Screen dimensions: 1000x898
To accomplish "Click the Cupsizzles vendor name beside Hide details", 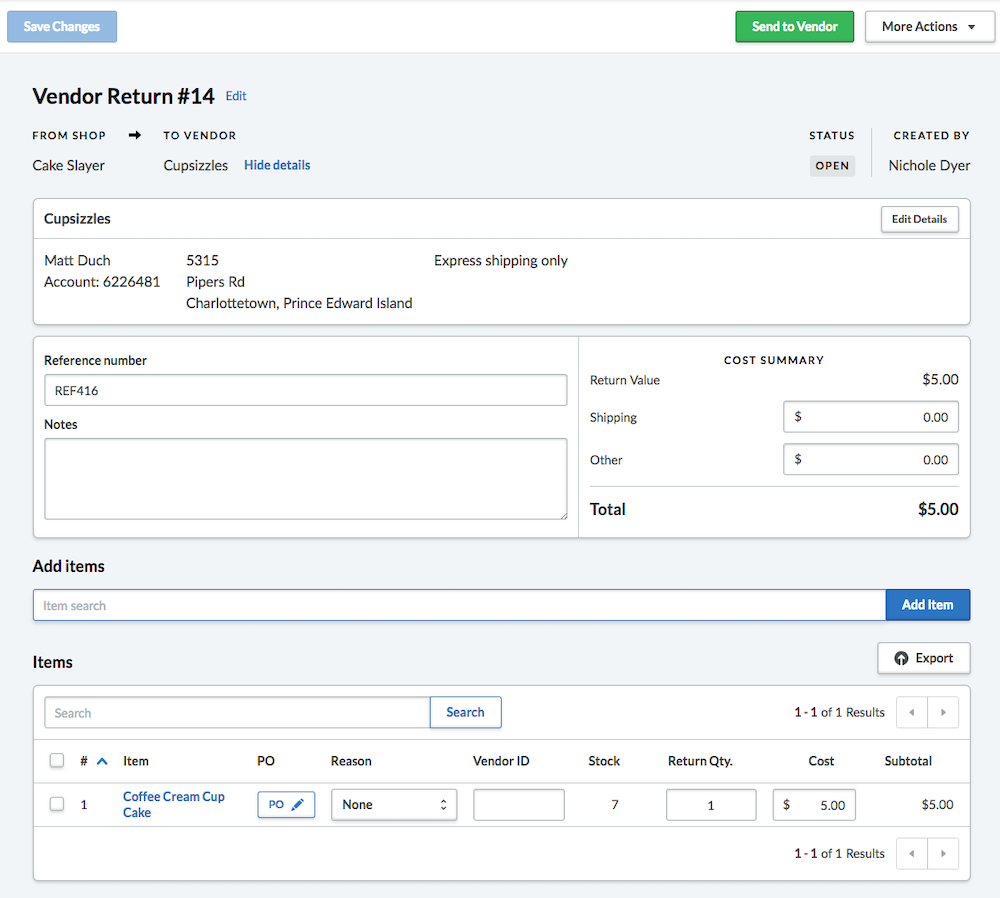I will [196, 165].
